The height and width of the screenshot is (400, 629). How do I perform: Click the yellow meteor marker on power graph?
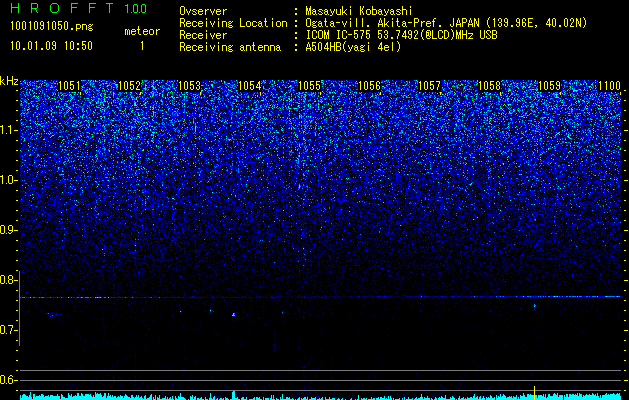[x=534, y=392]
